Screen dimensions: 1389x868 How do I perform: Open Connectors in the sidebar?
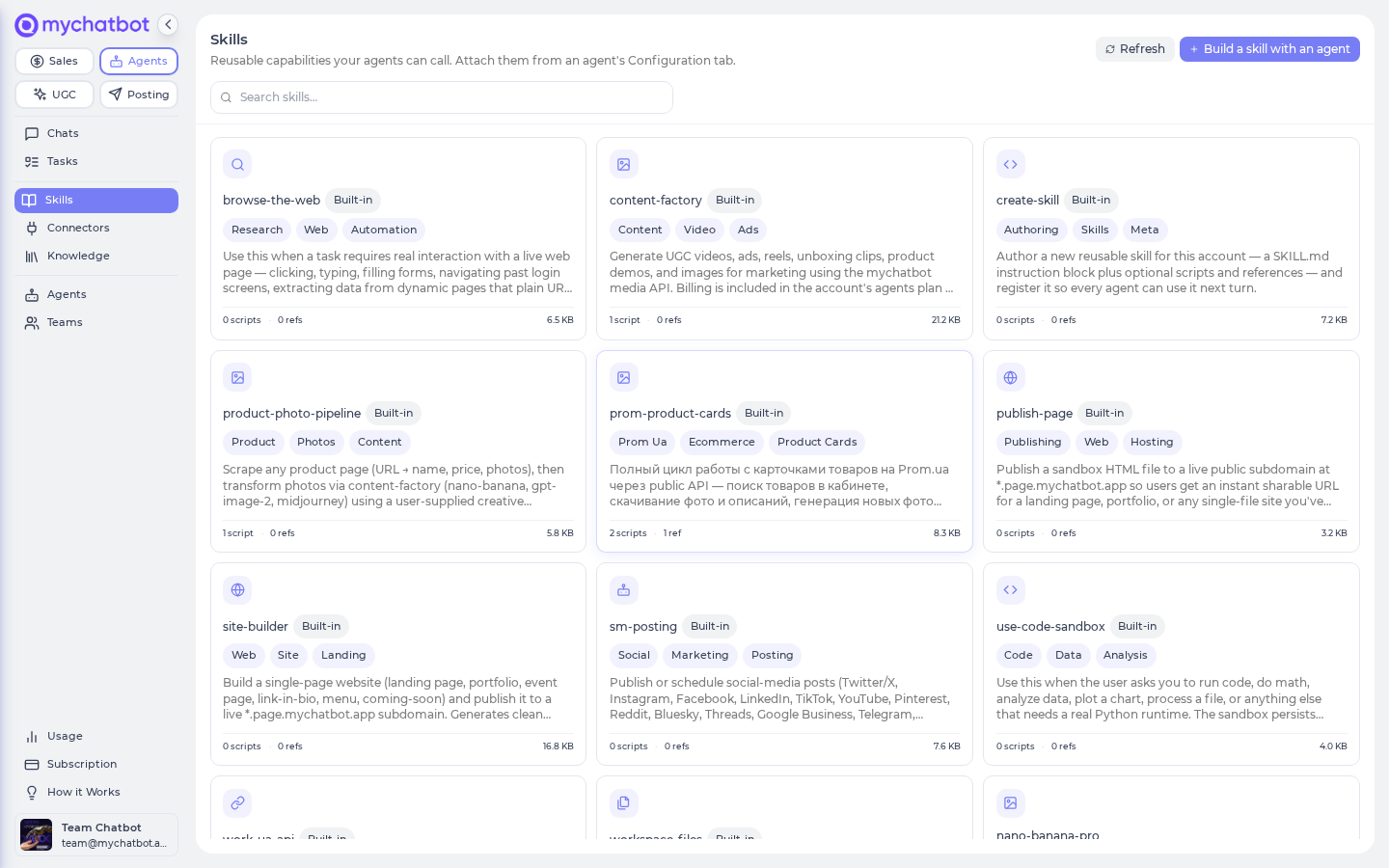click(96, 229)
